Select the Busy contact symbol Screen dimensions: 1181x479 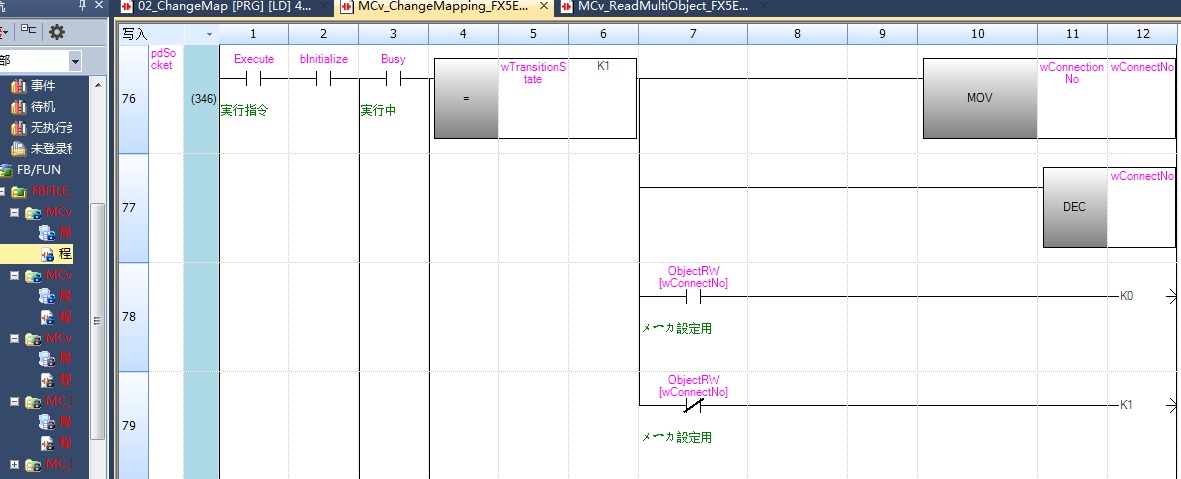[x=393, y=79]
